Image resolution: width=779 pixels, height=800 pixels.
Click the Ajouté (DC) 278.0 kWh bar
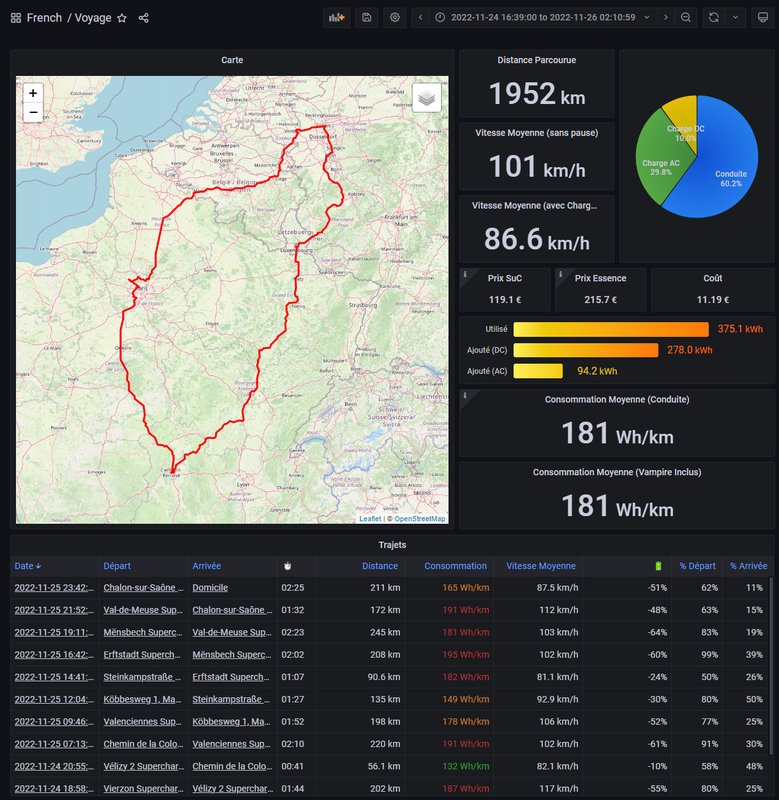586,350
